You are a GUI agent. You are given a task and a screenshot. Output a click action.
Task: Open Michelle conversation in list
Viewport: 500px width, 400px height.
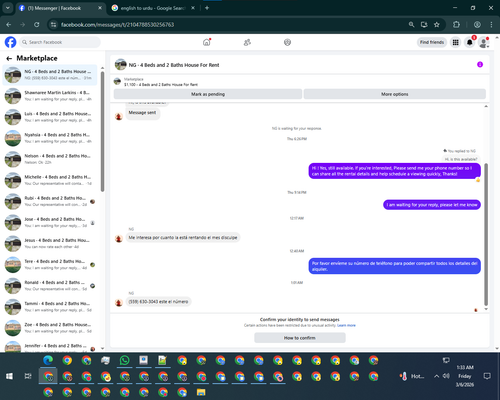(x=50, y=180)
